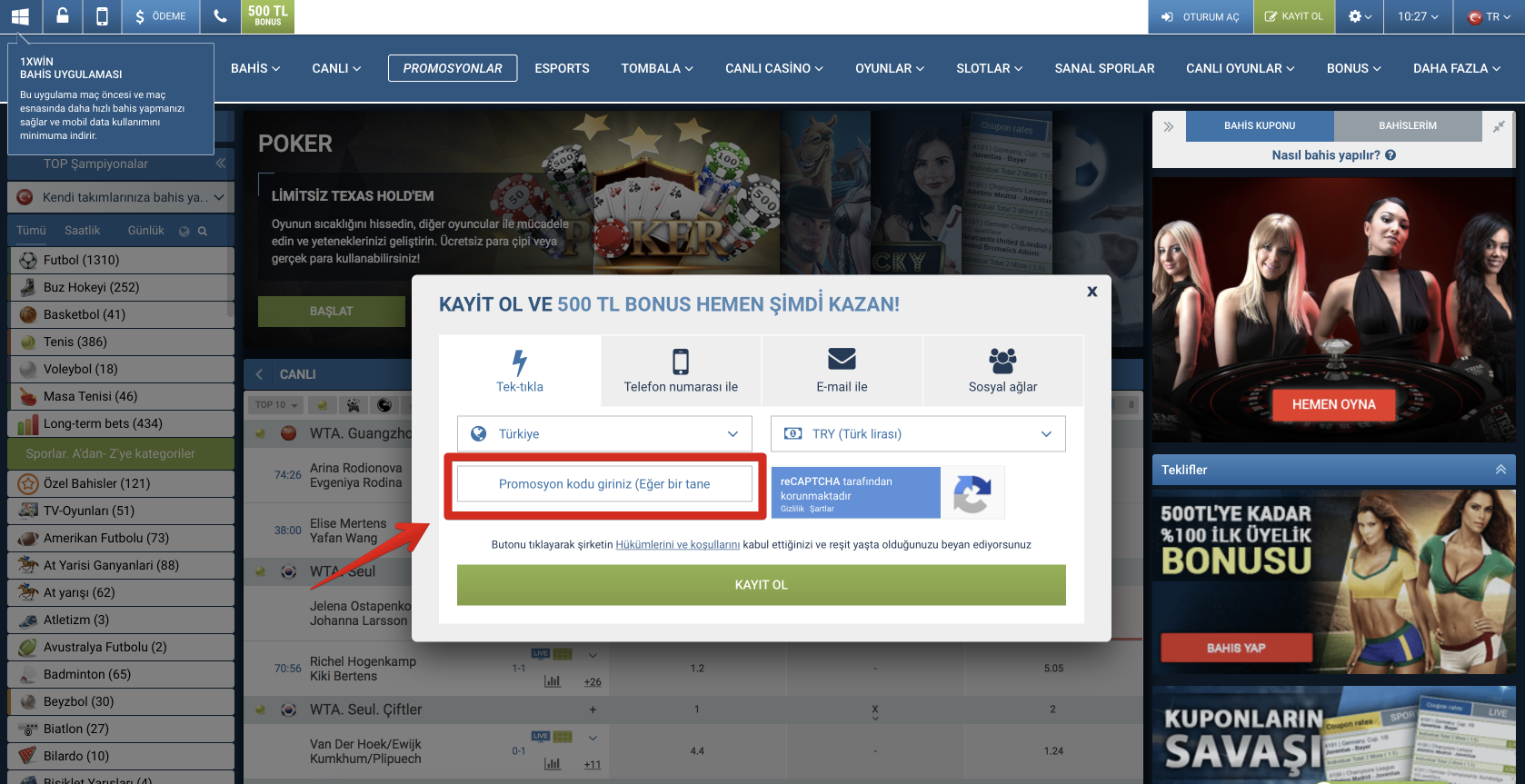Click OTURUM AÇ login button

click(1201, 16)
